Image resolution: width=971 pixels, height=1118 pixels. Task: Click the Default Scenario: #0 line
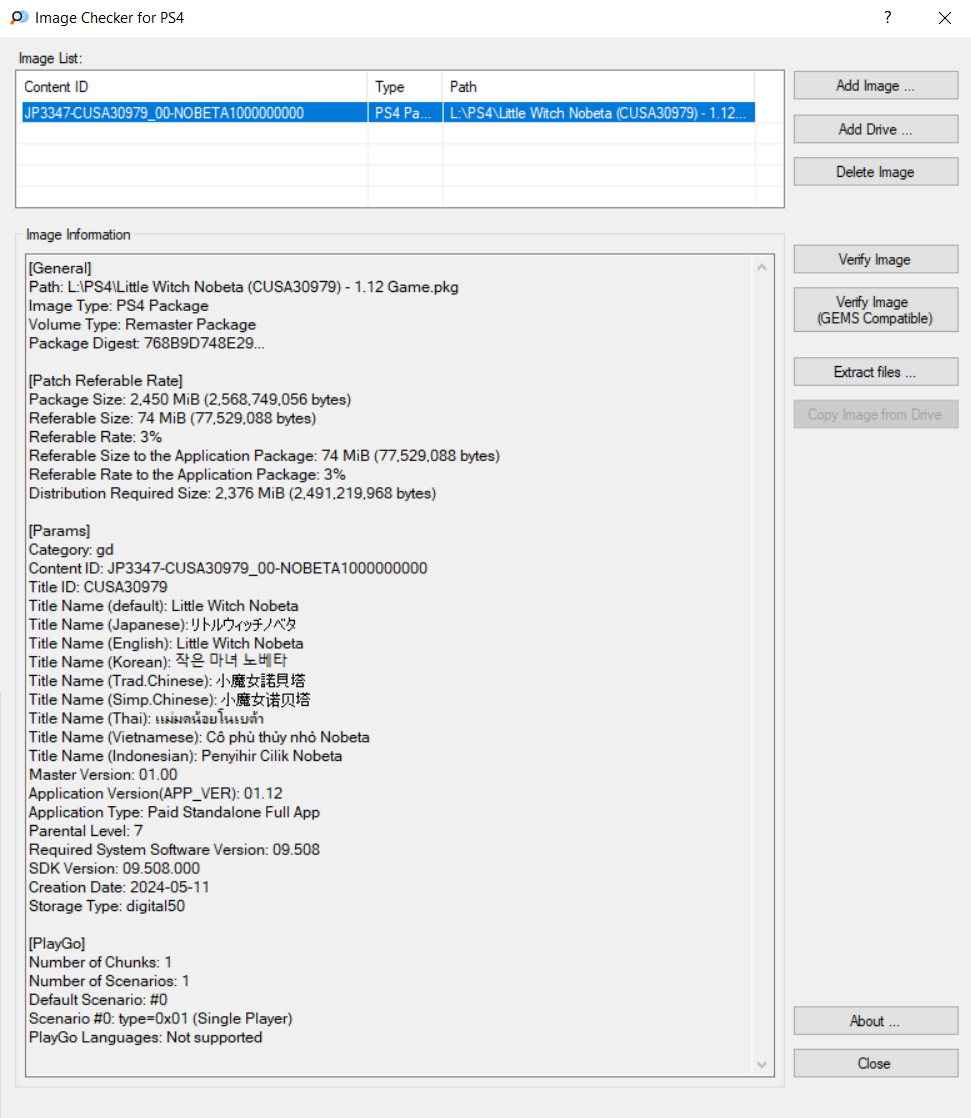98,1000
